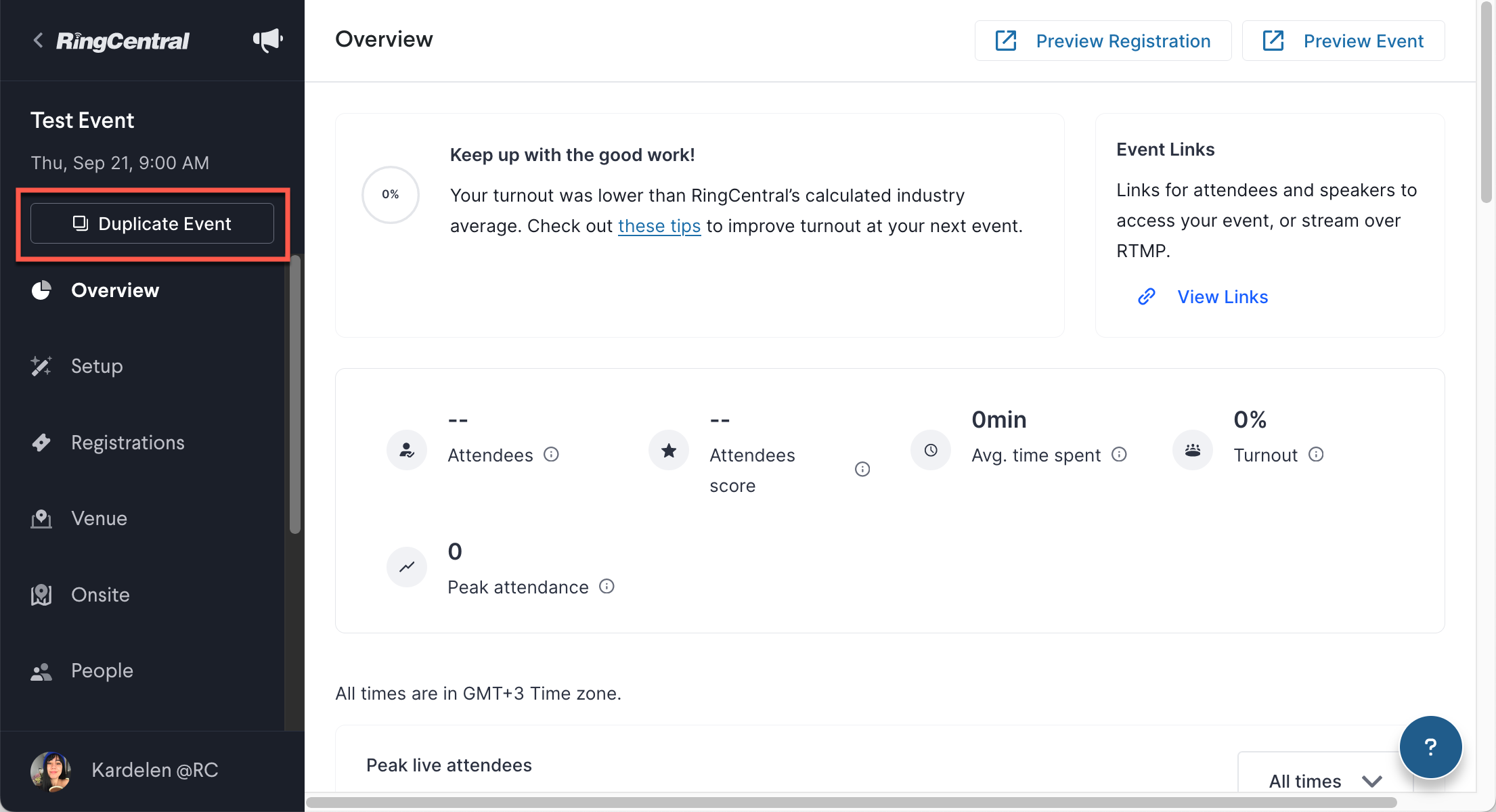
Task: Click the page vertical scrollbar
Action: coord(1486,101)
